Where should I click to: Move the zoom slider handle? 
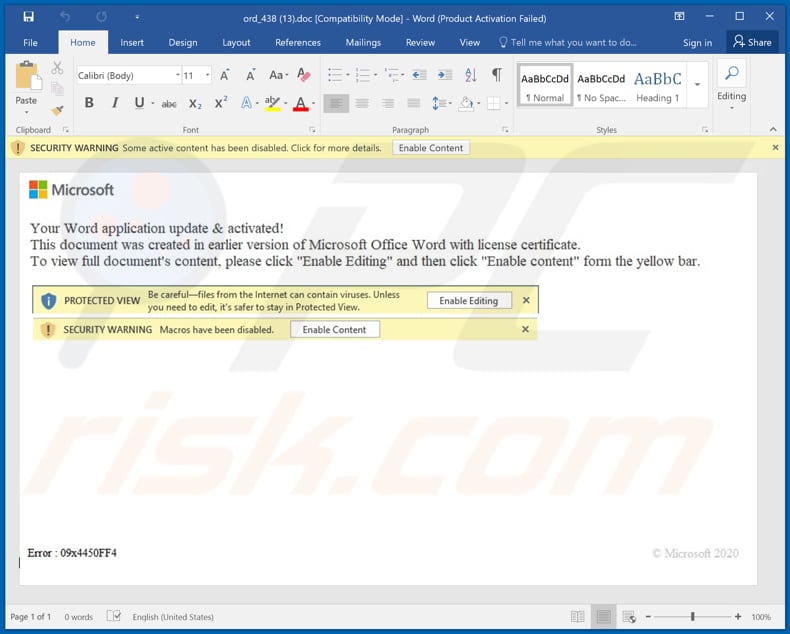(x=693, y=616)
